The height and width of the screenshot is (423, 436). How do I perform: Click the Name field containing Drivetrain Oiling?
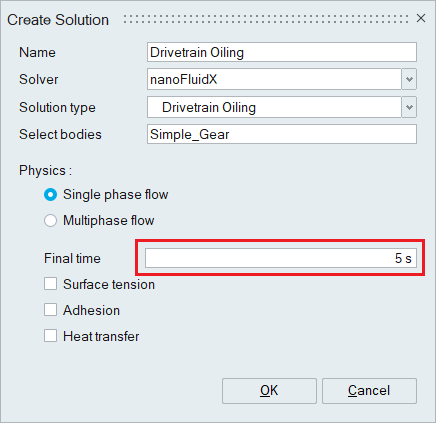click(282, 52)
